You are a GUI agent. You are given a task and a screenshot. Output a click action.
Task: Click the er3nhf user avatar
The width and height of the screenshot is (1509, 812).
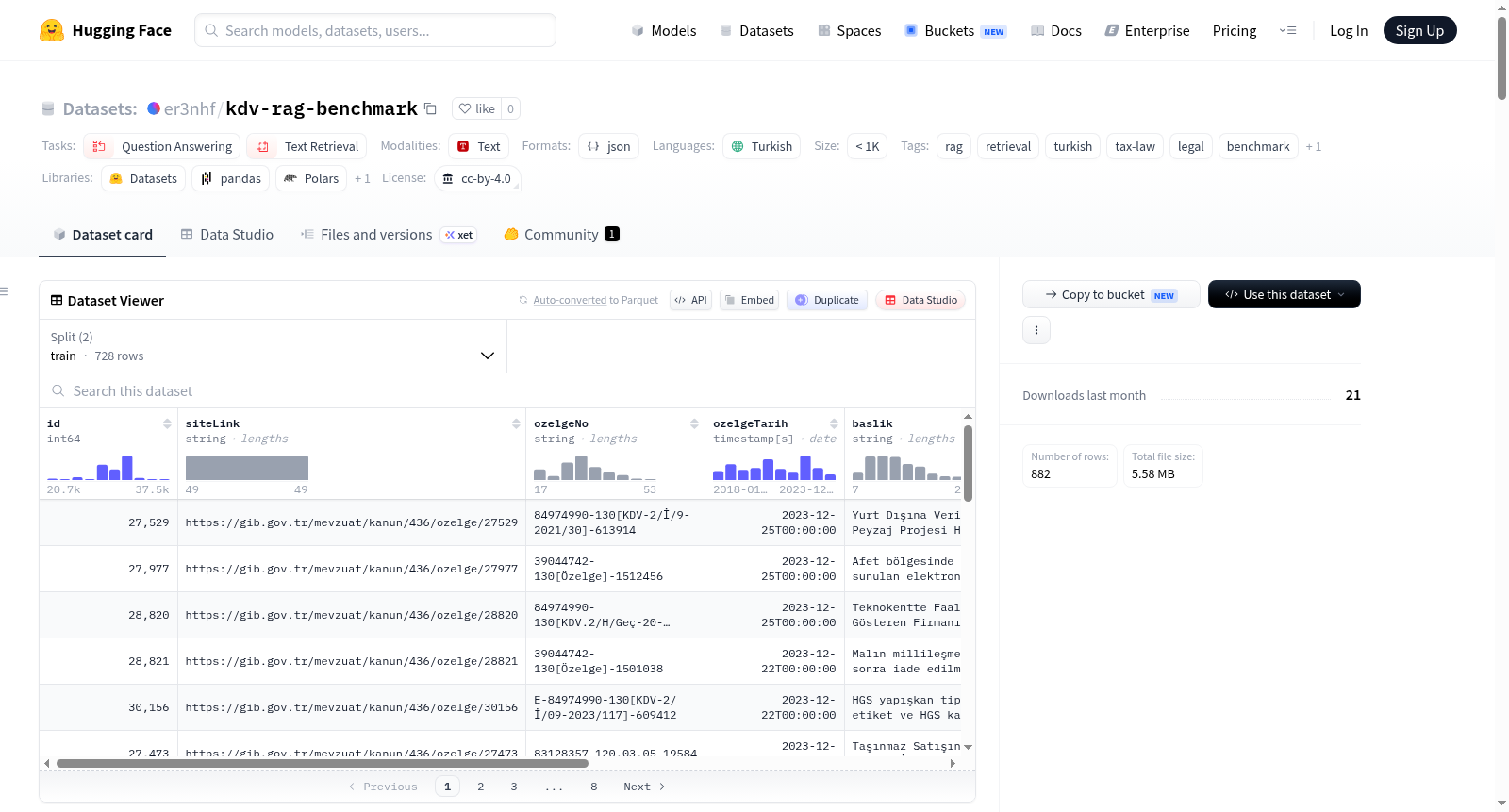tap(154, 108)
